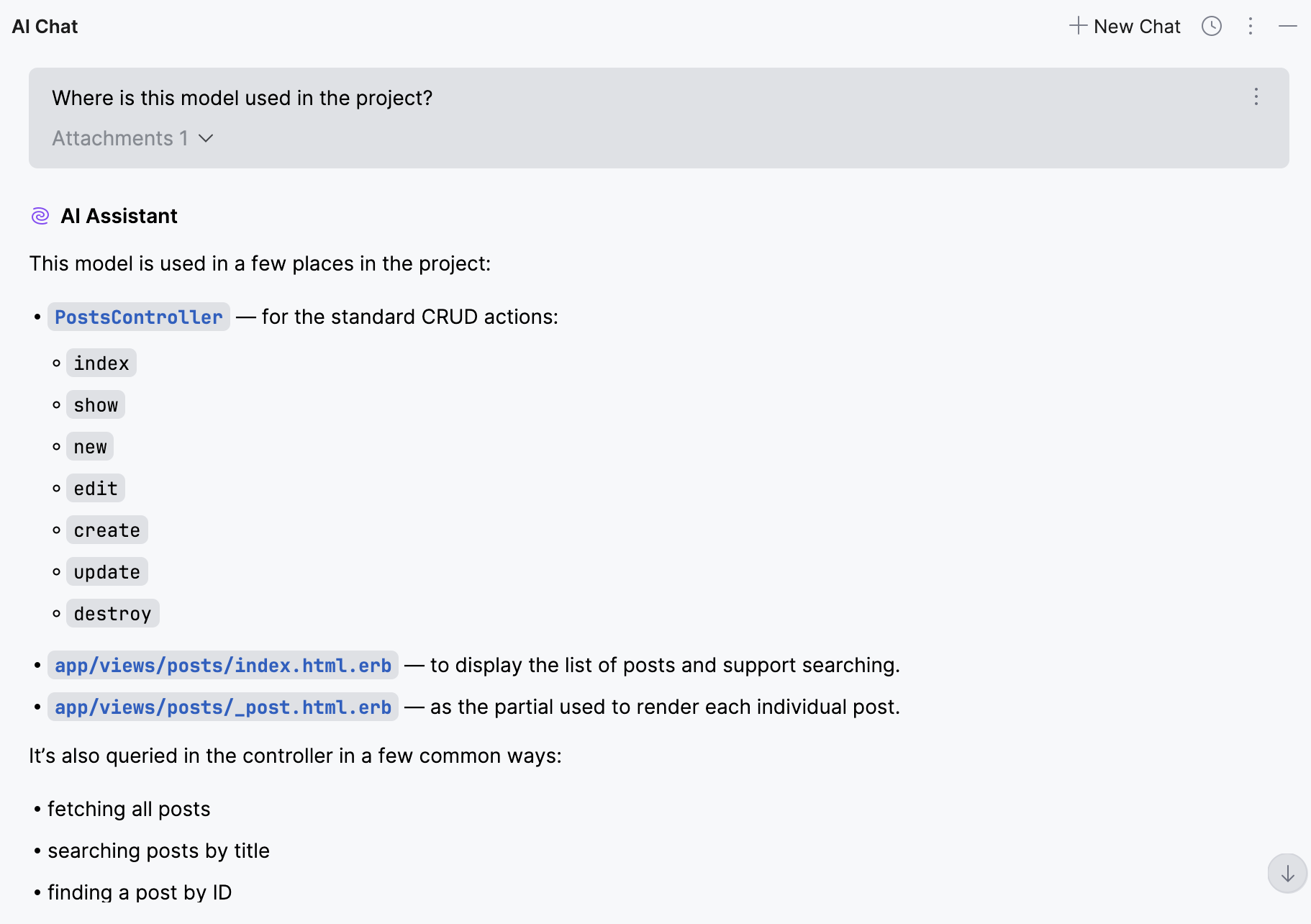Select the update action chip

click(106, 571)
